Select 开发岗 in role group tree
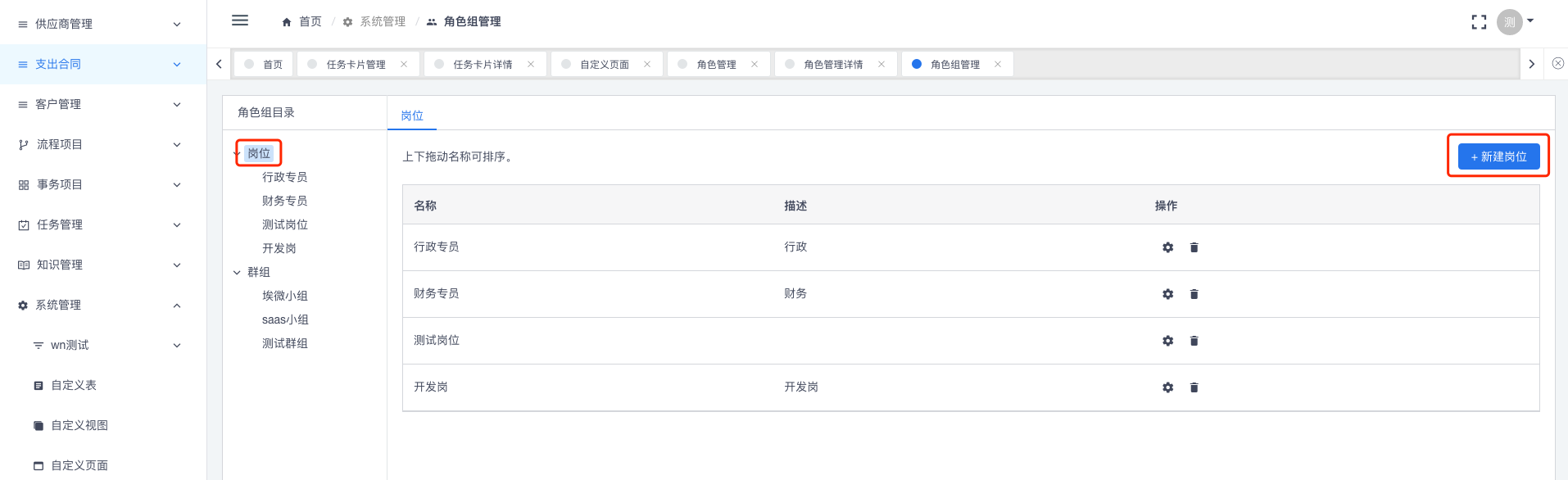Screen dimensions: 1568x480 tap(279, 248)
